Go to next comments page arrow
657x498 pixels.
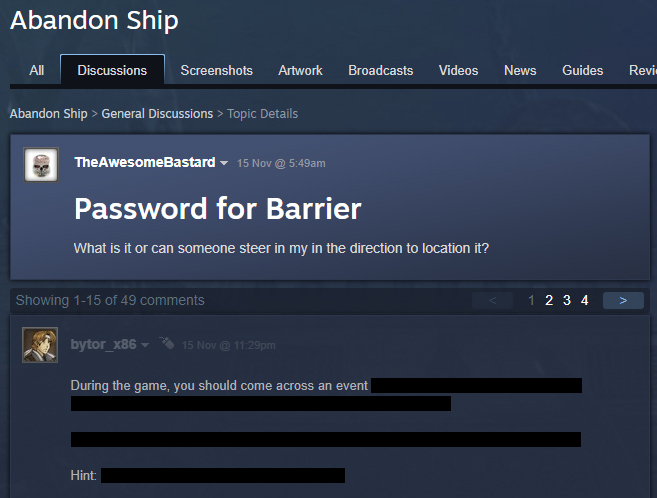point(623,300)
